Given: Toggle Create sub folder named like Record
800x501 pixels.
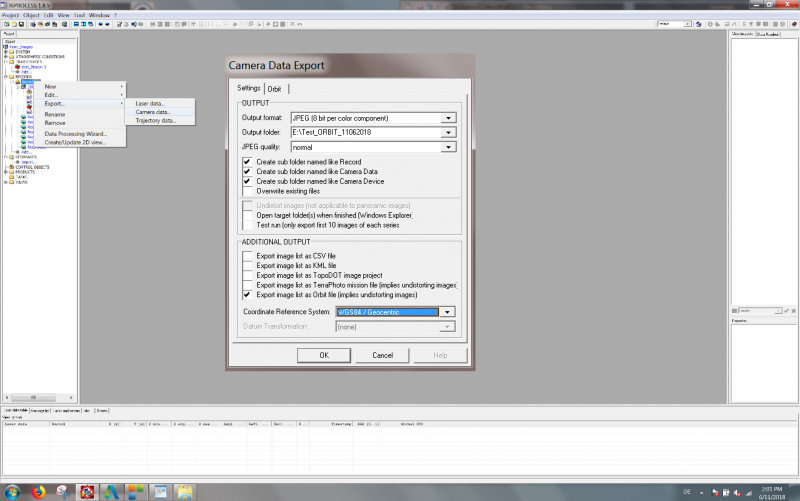Looking at the screenshot, I should coord(247,162).
